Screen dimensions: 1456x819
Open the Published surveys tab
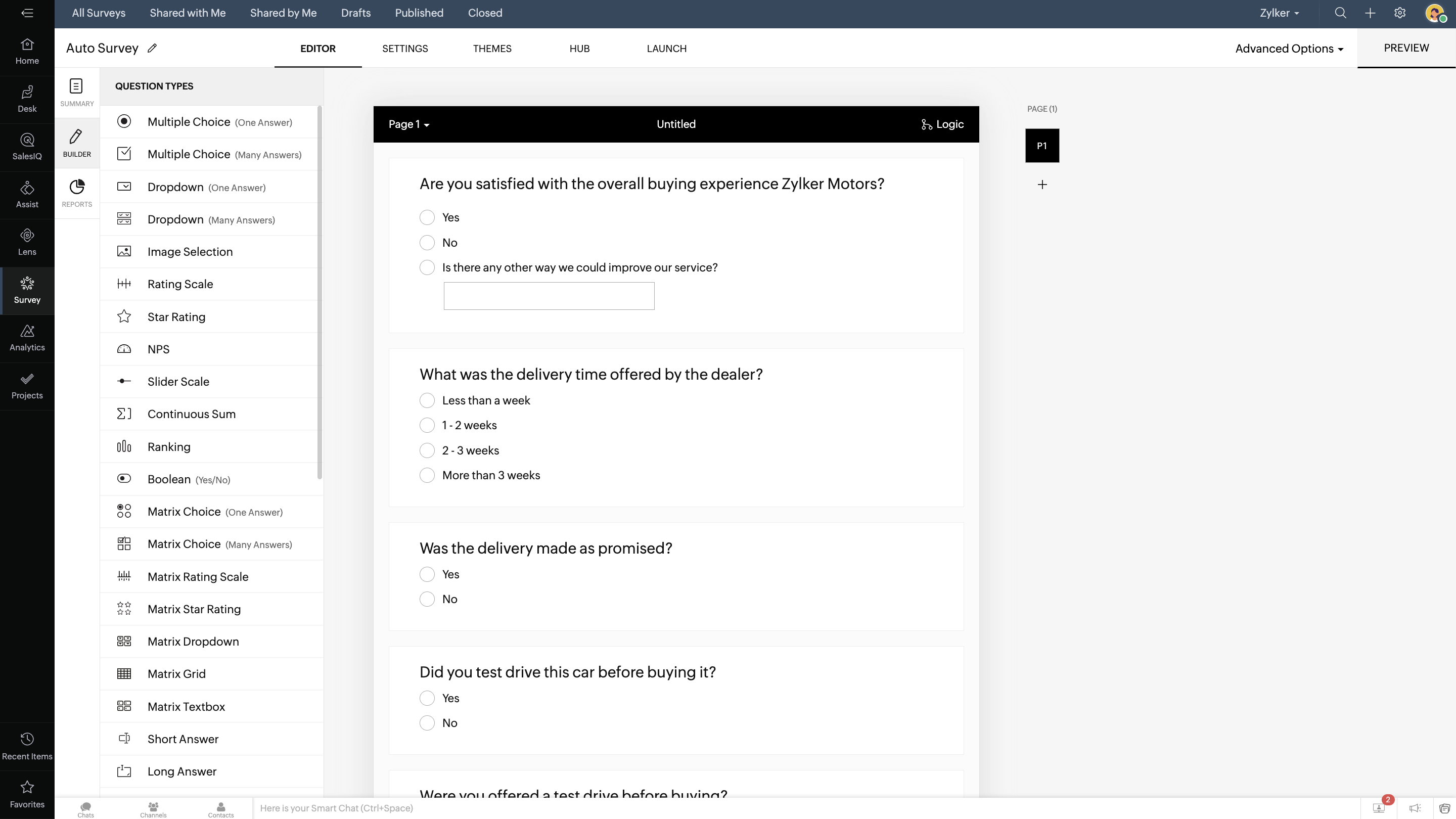(x=419, y=13)
